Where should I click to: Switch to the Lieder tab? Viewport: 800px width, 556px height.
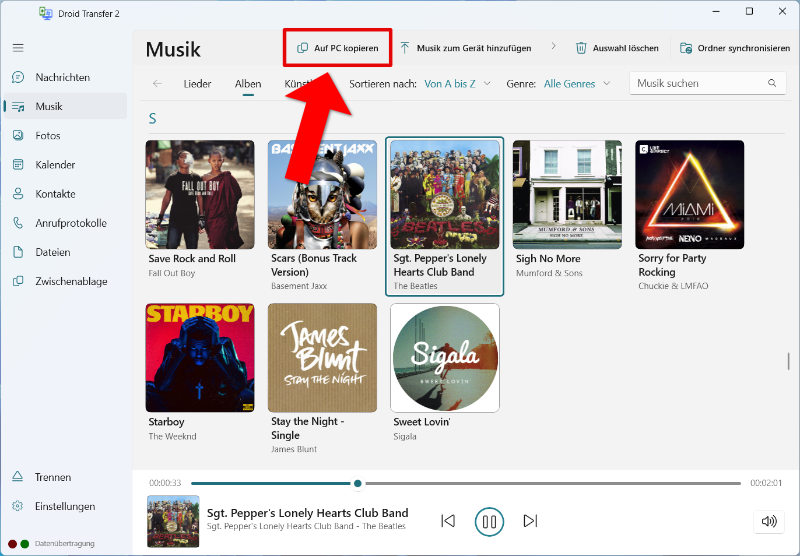(x=197, y=84)
